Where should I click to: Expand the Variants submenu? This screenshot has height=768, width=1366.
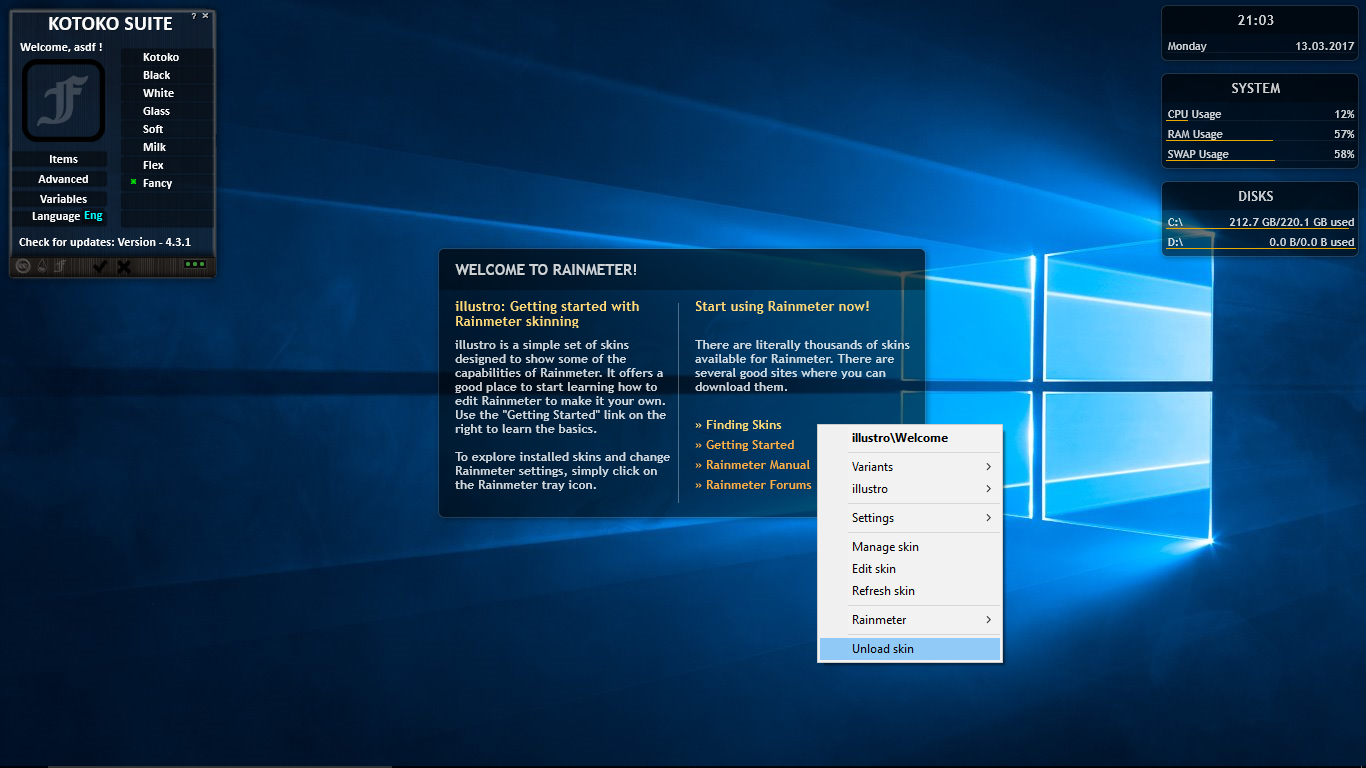pyautogui.click(x=910, y=467)
